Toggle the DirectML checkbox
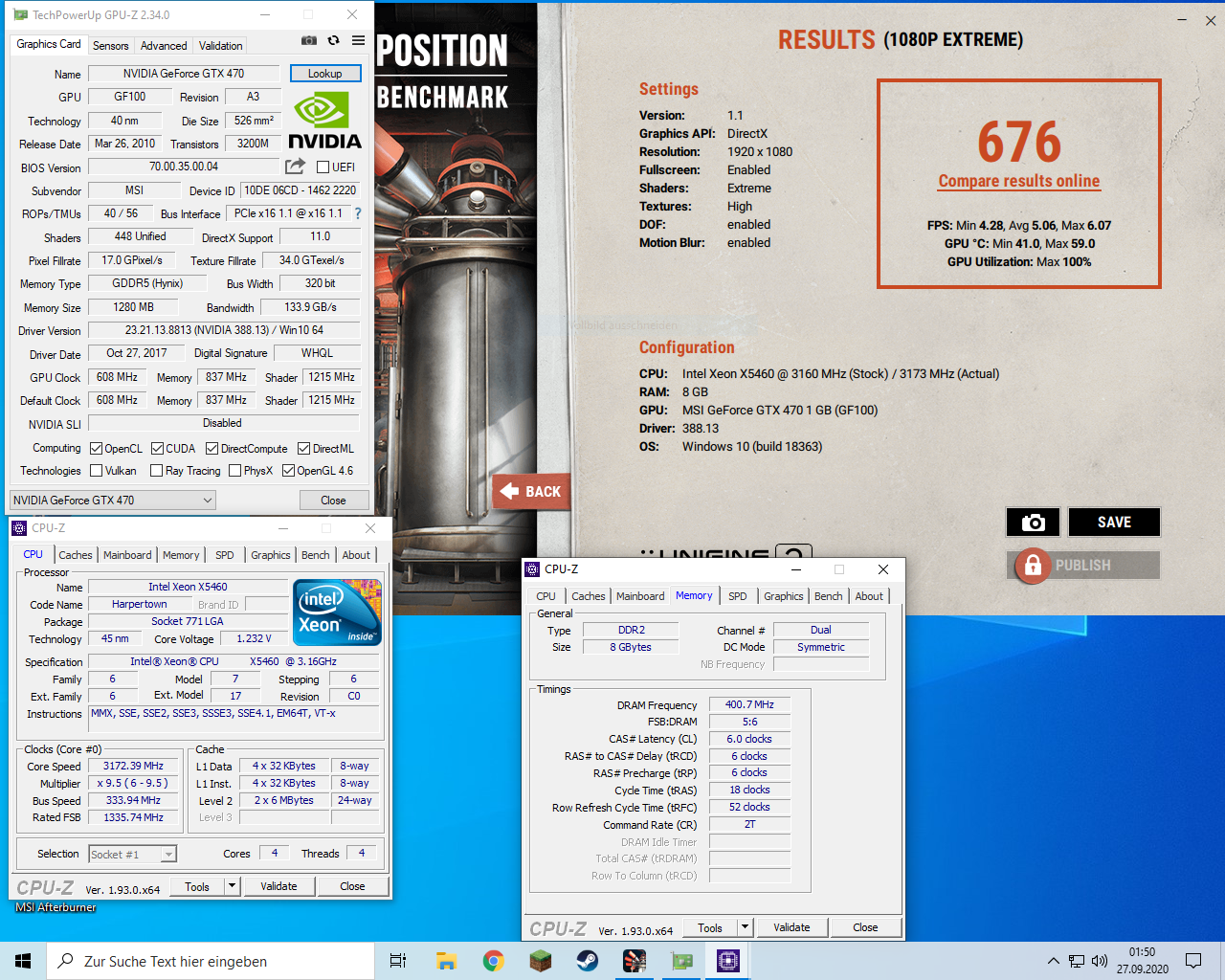This screenshot has height=980, width=1225. click(303, 448)
